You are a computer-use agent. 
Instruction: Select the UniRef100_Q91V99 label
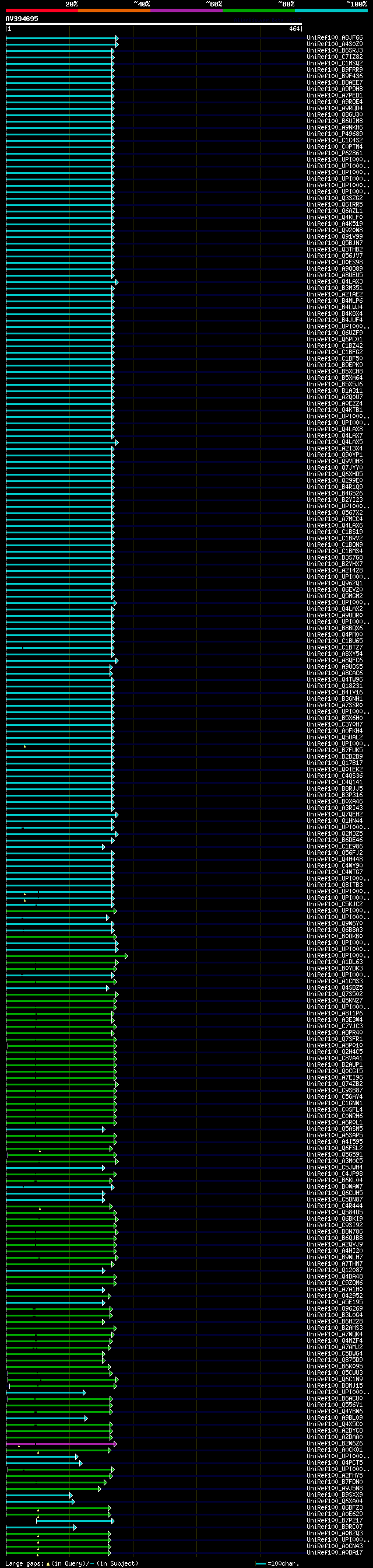[335, 236]
